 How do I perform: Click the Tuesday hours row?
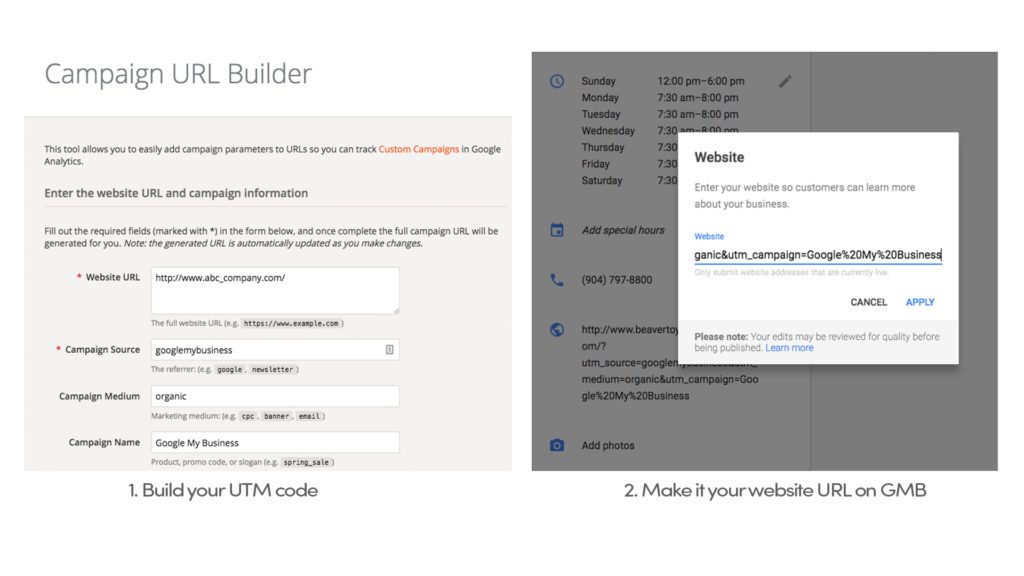tap(660, 114)
